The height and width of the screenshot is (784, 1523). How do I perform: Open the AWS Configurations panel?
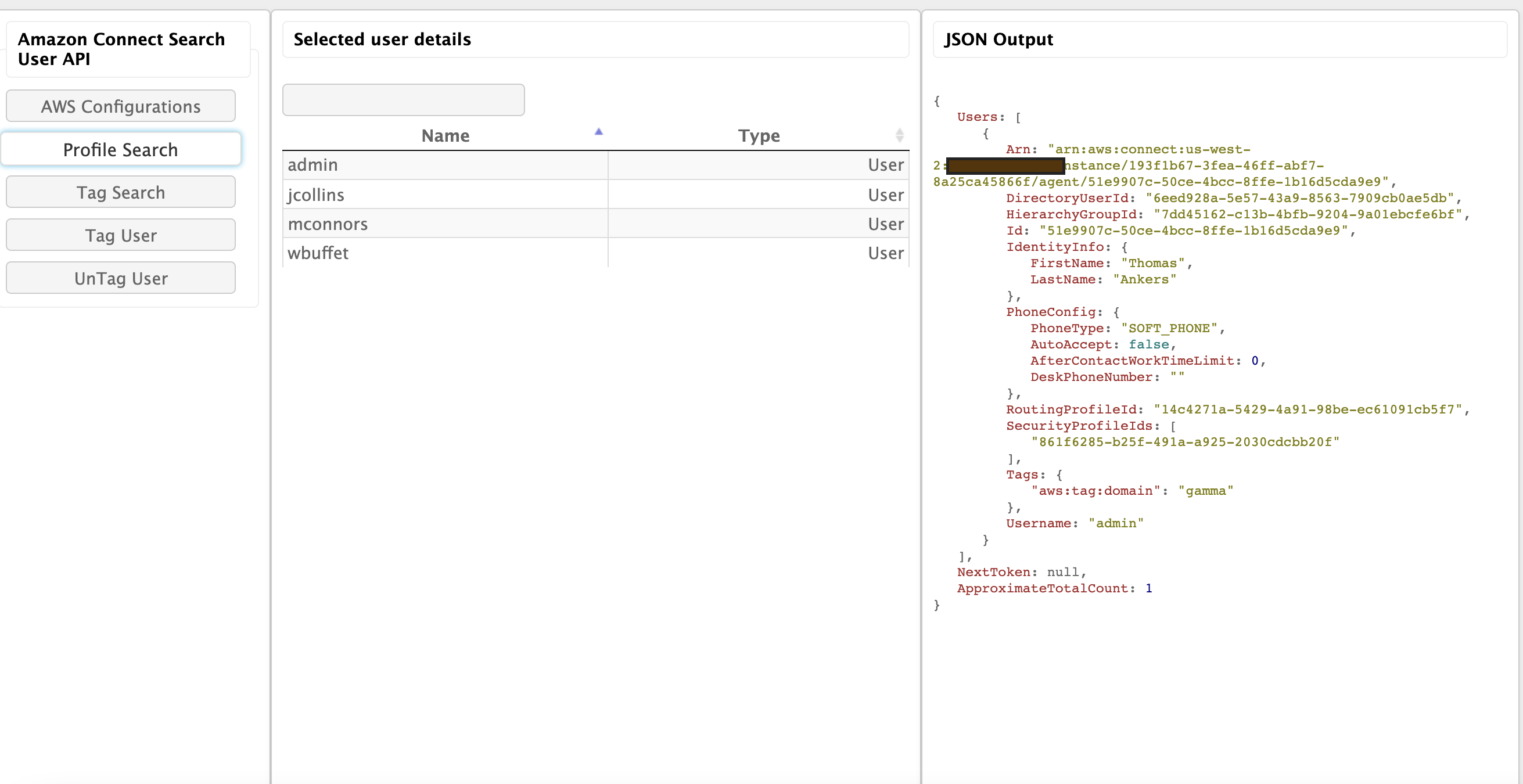pyautogui.click(x=121, y=106)
